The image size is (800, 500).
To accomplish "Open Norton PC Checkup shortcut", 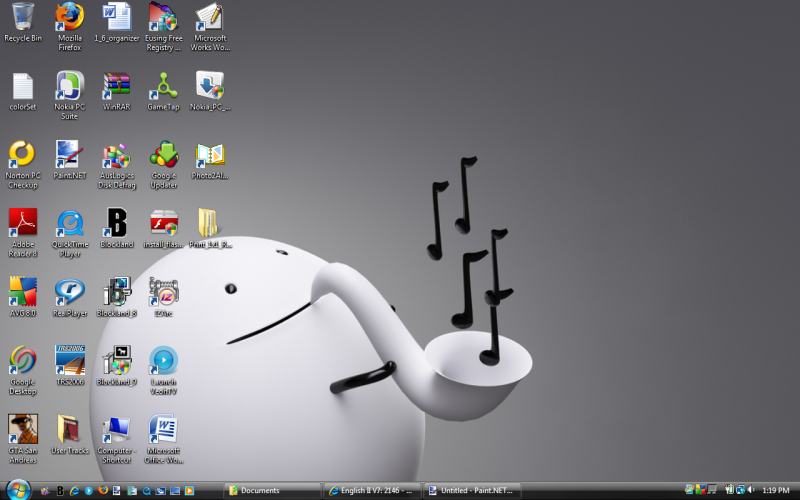I will [x=23, y=164].
